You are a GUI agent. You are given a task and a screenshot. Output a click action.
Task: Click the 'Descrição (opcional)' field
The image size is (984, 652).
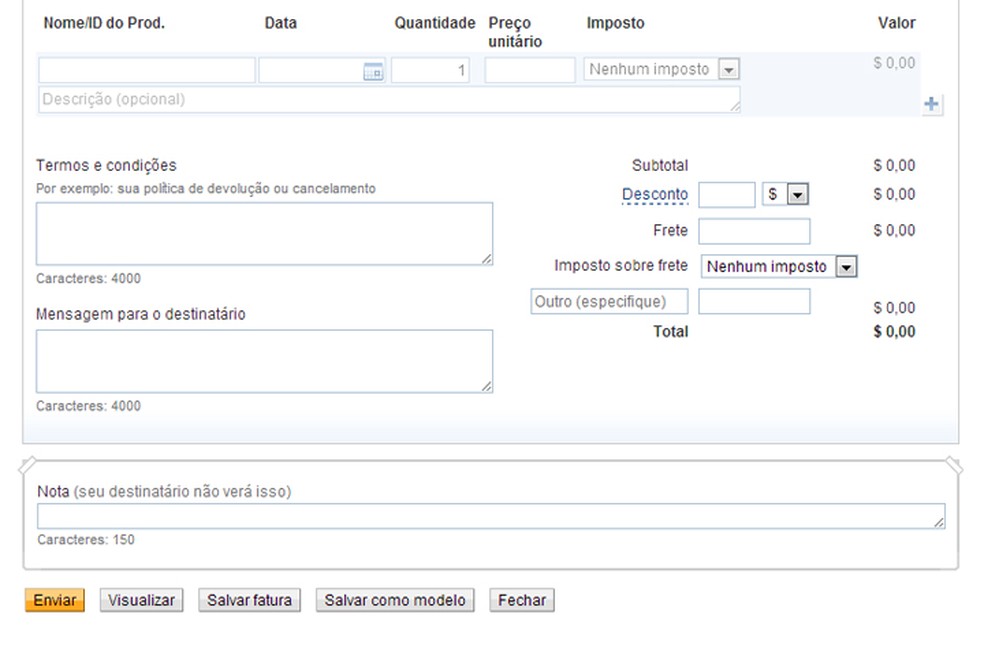388,99
